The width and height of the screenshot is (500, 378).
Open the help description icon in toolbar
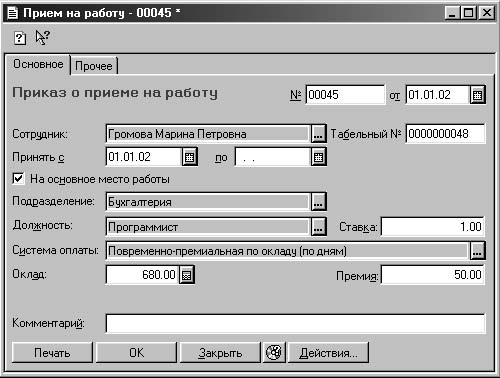click(x=20, y=38)
